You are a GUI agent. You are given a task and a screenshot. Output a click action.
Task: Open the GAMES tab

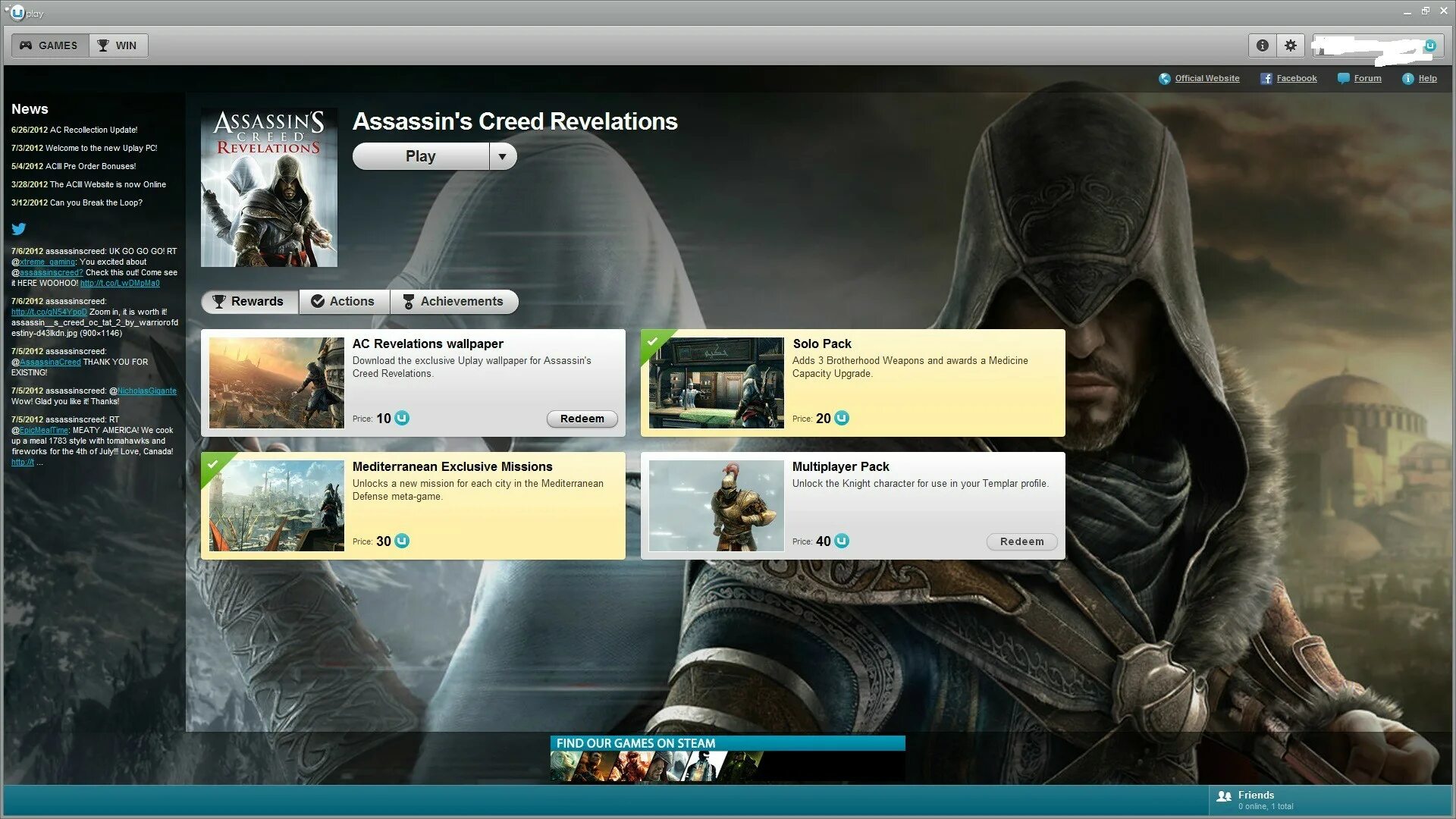(50, 45)
